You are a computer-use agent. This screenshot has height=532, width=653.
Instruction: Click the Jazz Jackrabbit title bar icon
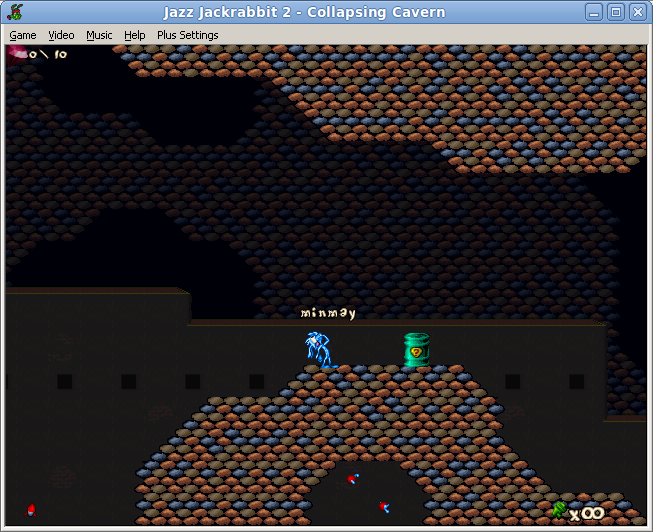point(15,12)
